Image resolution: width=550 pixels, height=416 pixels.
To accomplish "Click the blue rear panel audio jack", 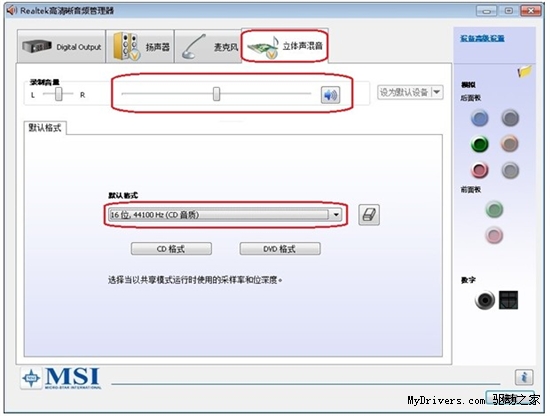I will 479,118.
